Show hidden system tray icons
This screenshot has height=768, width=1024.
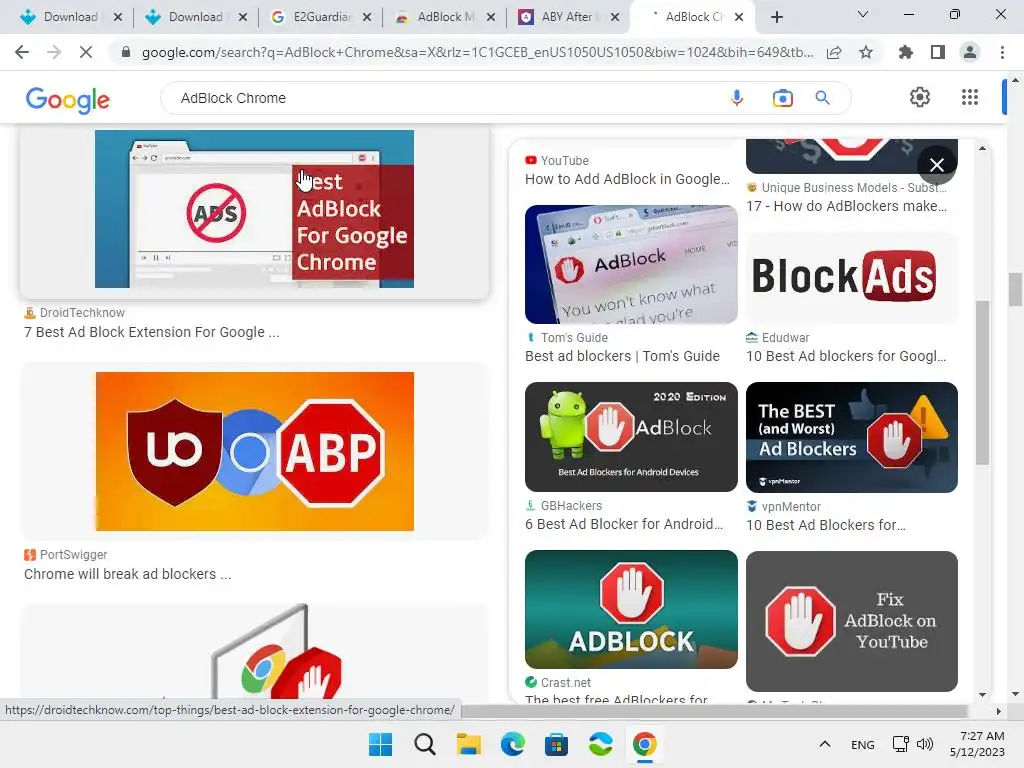pos(825,744)
